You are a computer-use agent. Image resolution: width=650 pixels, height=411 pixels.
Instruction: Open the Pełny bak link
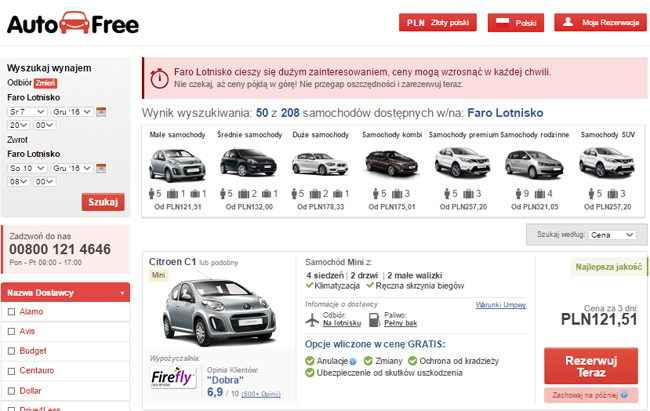click(x=400, y=323)
